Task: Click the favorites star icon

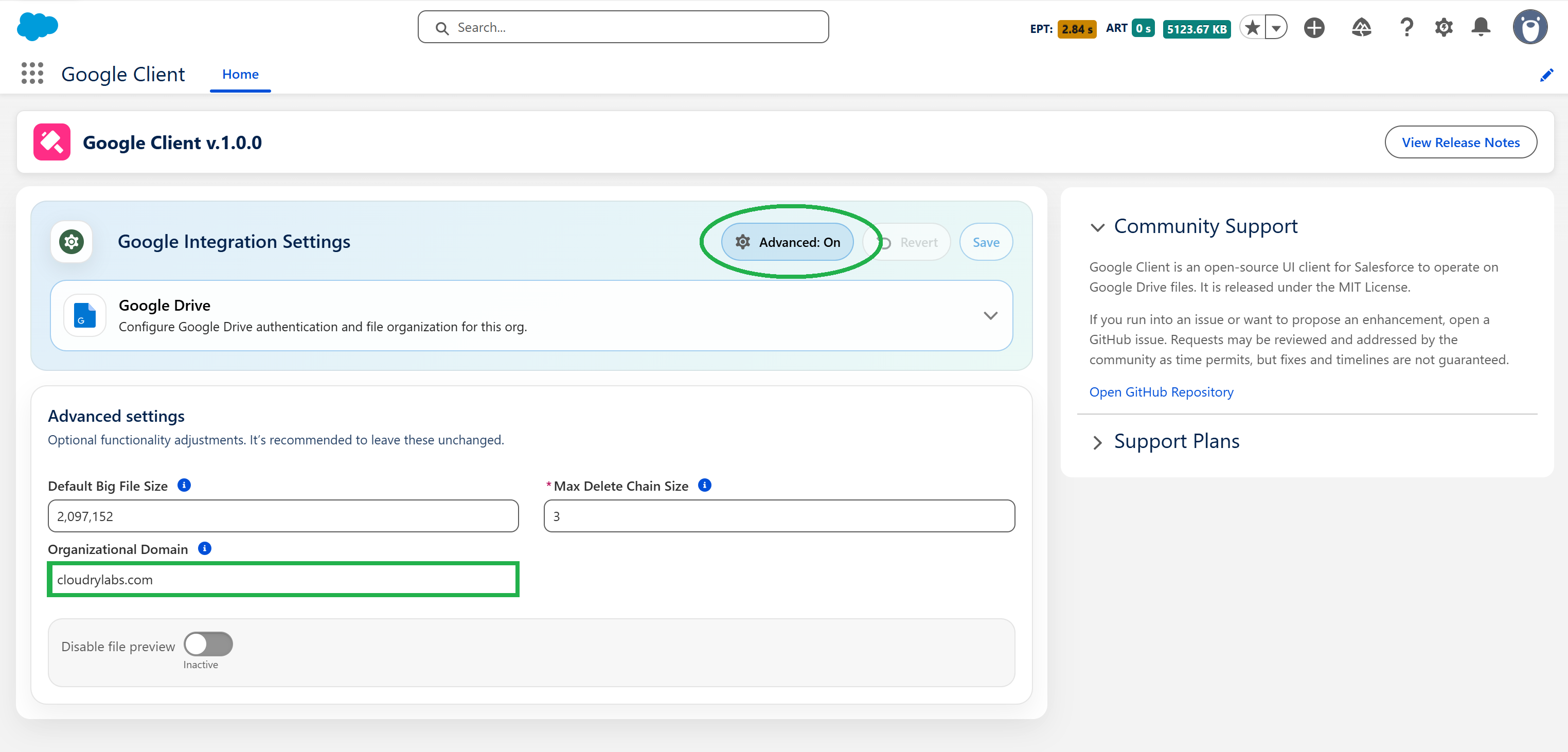Action: (x=1253, y=27)
